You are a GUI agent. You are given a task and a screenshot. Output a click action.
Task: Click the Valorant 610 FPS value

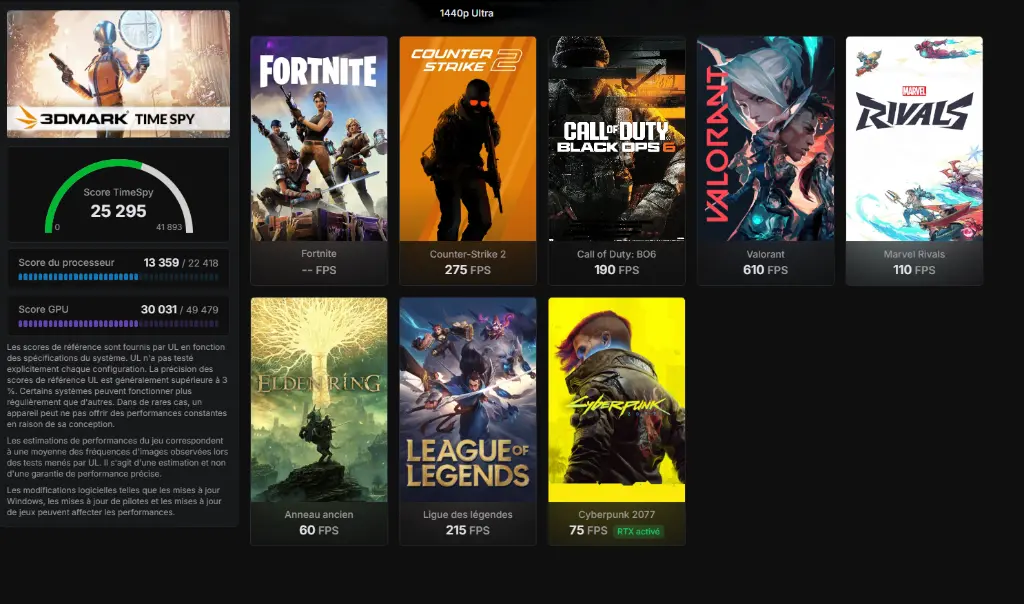[x=765, y=270]
